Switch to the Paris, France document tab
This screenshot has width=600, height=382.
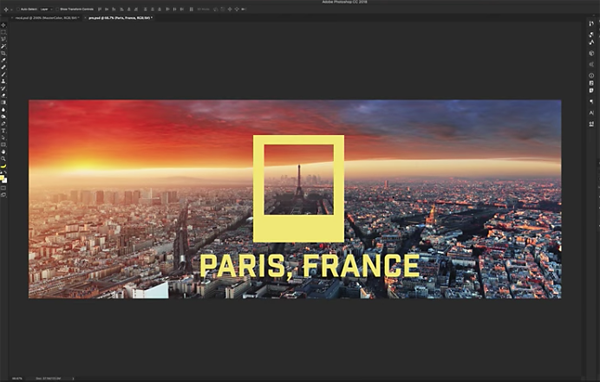point(119,18)
